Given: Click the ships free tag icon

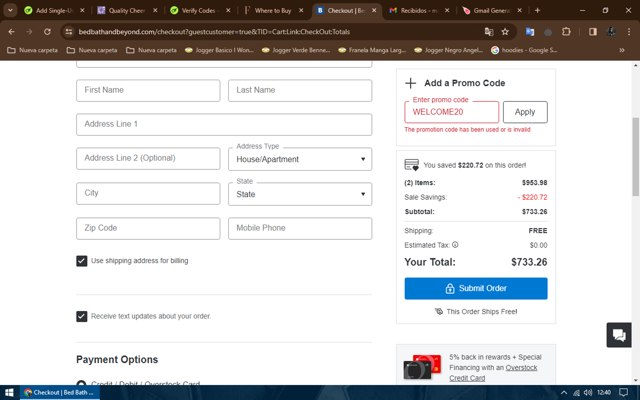Looking at the screenshot, I should tap(439, 311).
